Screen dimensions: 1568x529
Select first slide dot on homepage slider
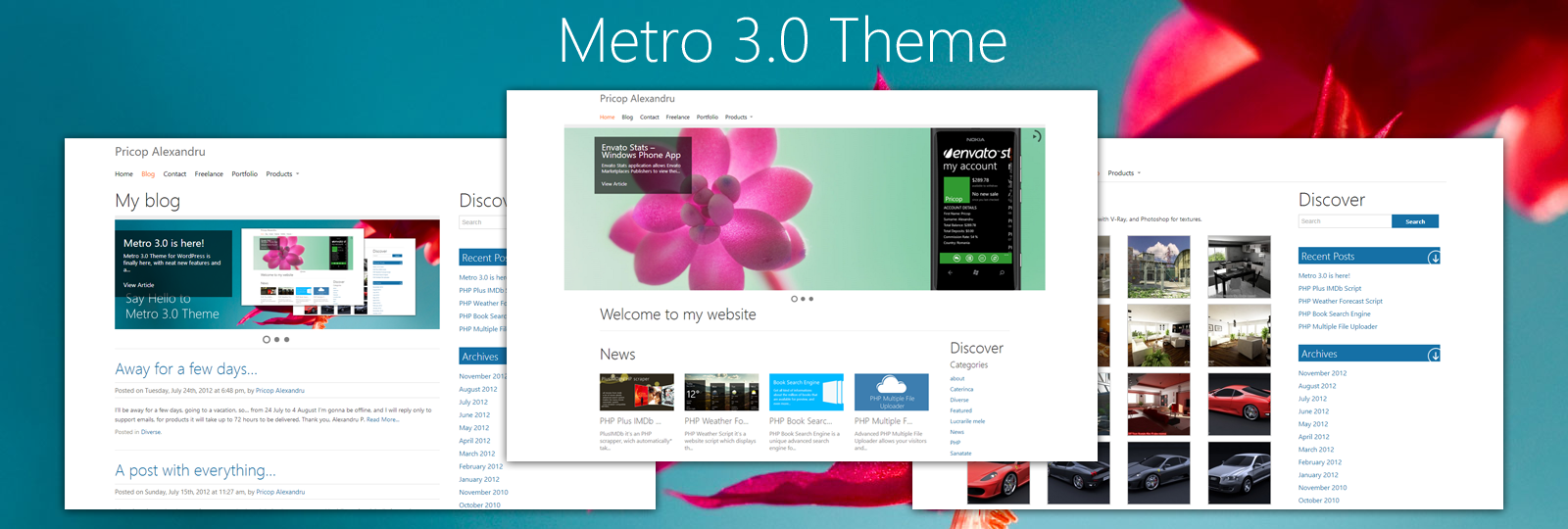point(794,299)
